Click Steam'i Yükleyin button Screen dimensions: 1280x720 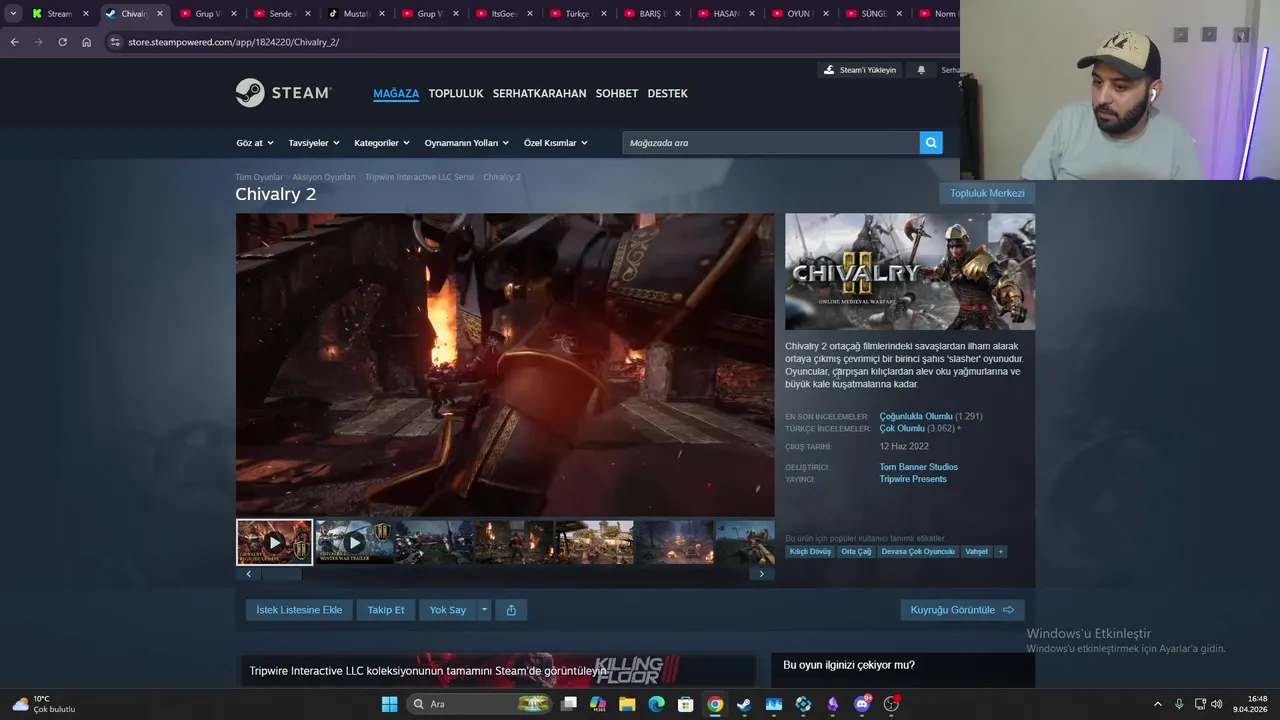click(860, 70)
